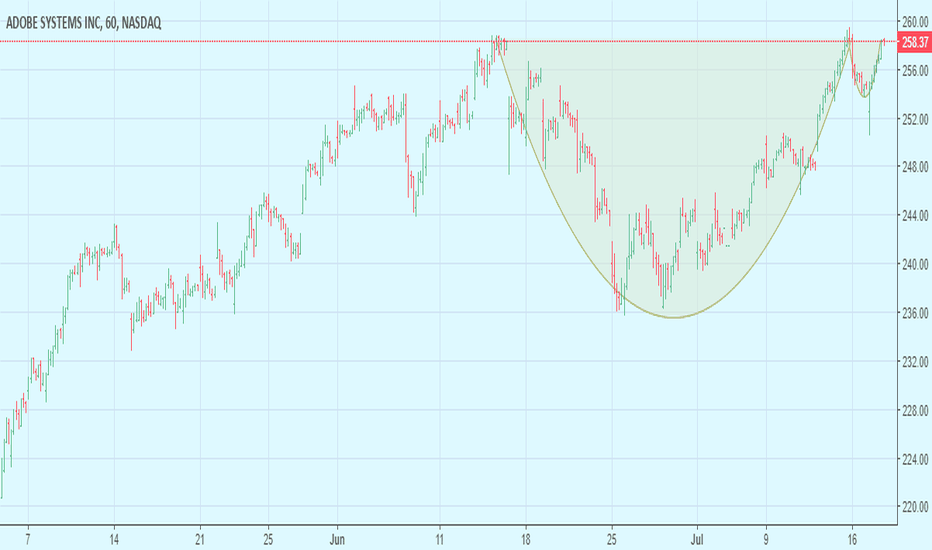Click the ADOBE SYSTEMS INC, 60, NASDAQ title
This screenshot has height=550, width=932.
[x=83, y=23]
